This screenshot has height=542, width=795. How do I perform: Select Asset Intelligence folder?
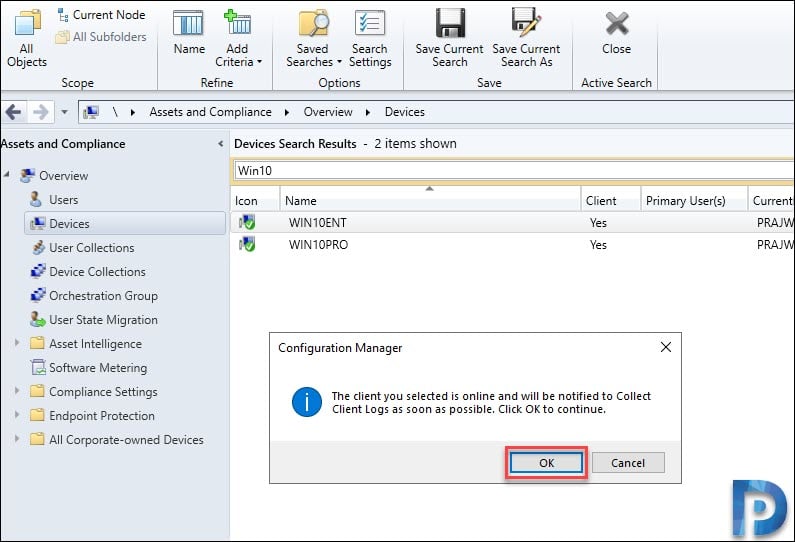coord(95,344)
